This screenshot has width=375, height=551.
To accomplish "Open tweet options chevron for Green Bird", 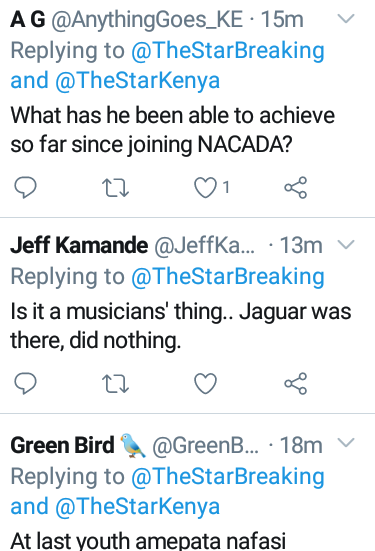I will click(346, 442).
